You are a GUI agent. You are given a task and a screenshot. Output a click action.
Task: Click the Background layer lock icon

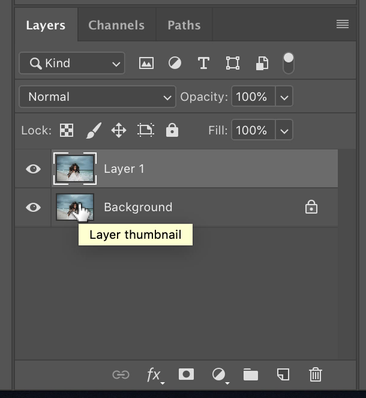(x=311, y=207)
